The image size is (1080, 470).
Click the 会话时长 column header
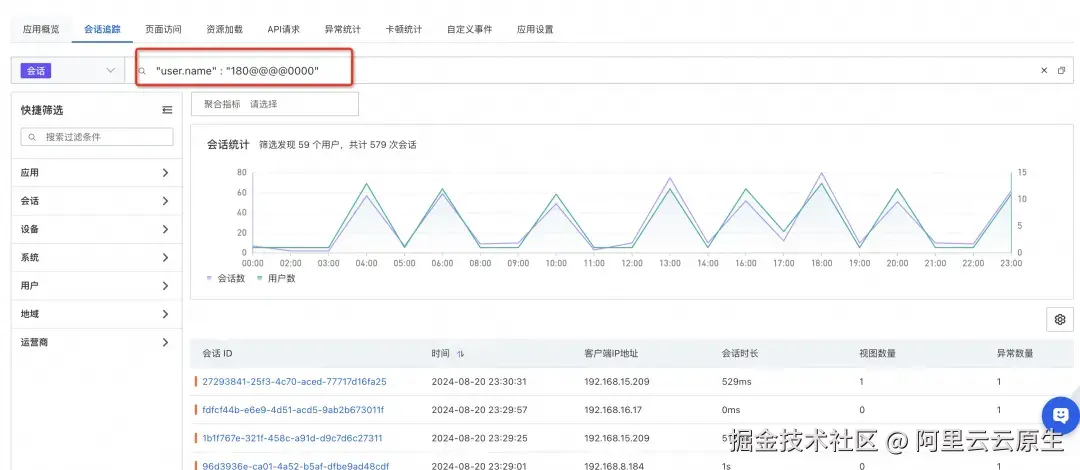(740, 354)
